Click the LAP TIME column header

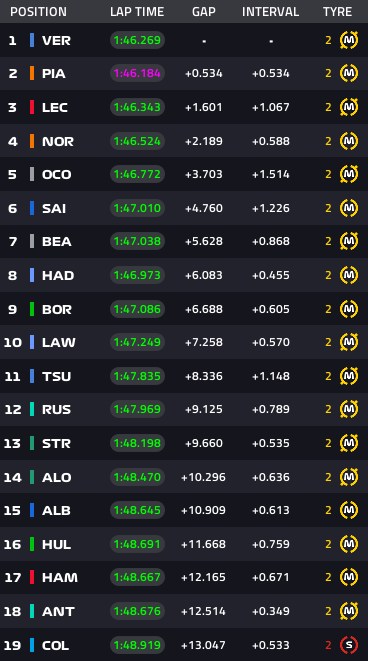tap(137, 11)
